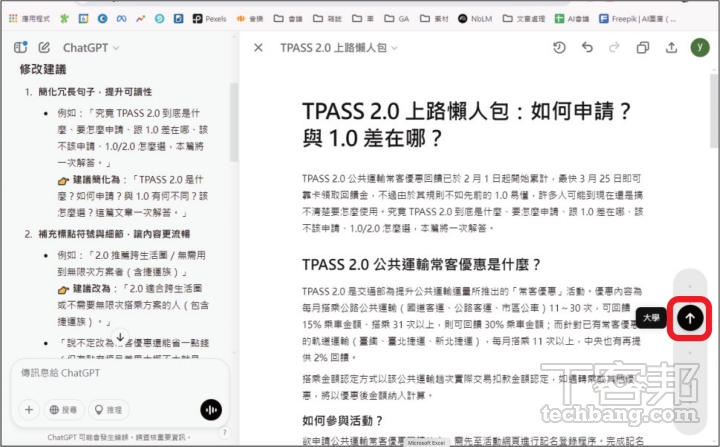Image resolution: width=720 pixels, height=447 pixels.
Task: Copy the canvas content
Action: click(643, 47)
